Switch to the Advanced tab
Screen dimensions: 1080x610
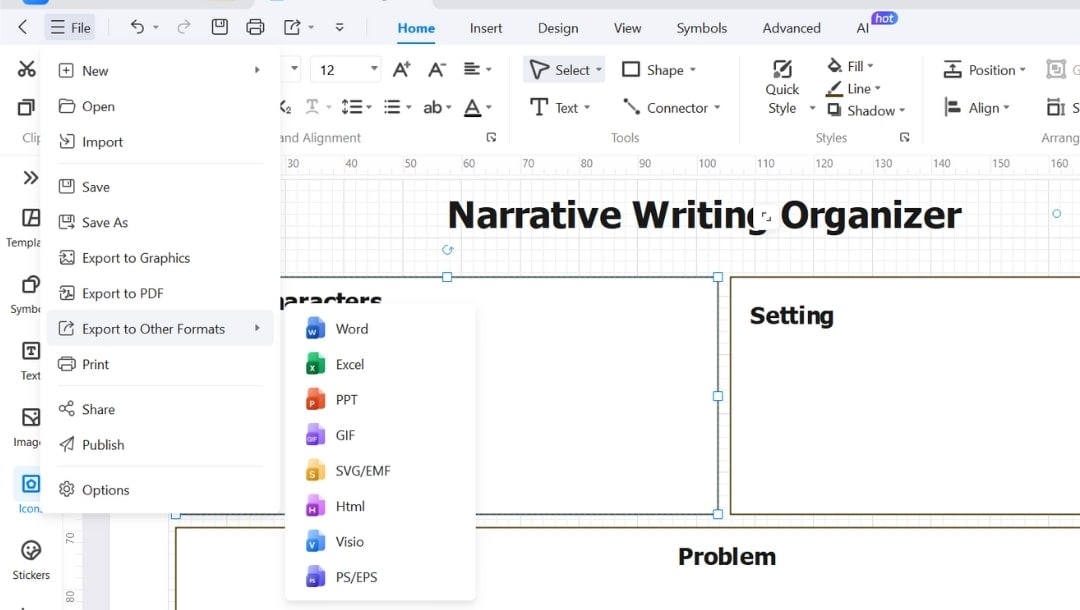click(791, 28)
